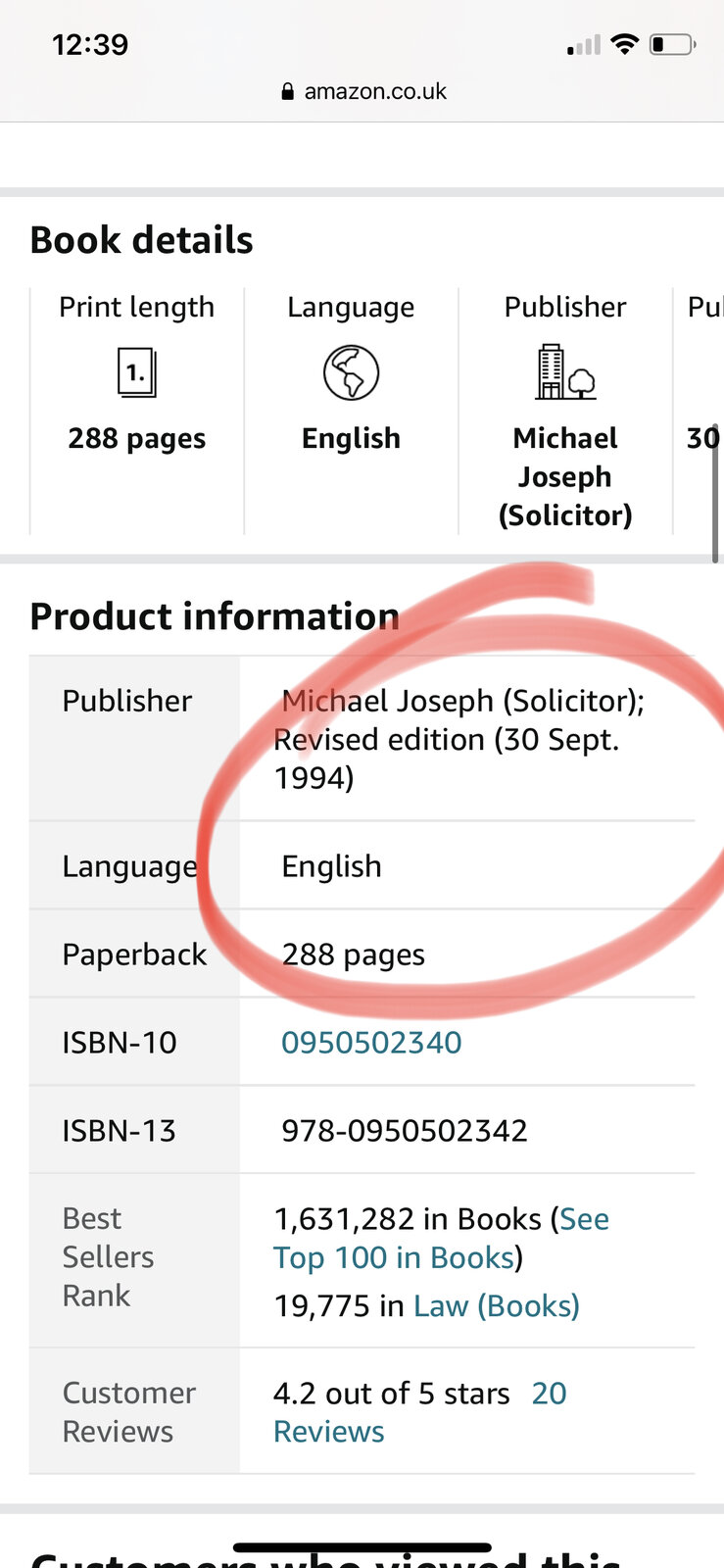Image resolution: width=724 pixels, height=1568 pixels.
Task: Tap the padlock icon beside amazon.co.uk
Action: 287,92
